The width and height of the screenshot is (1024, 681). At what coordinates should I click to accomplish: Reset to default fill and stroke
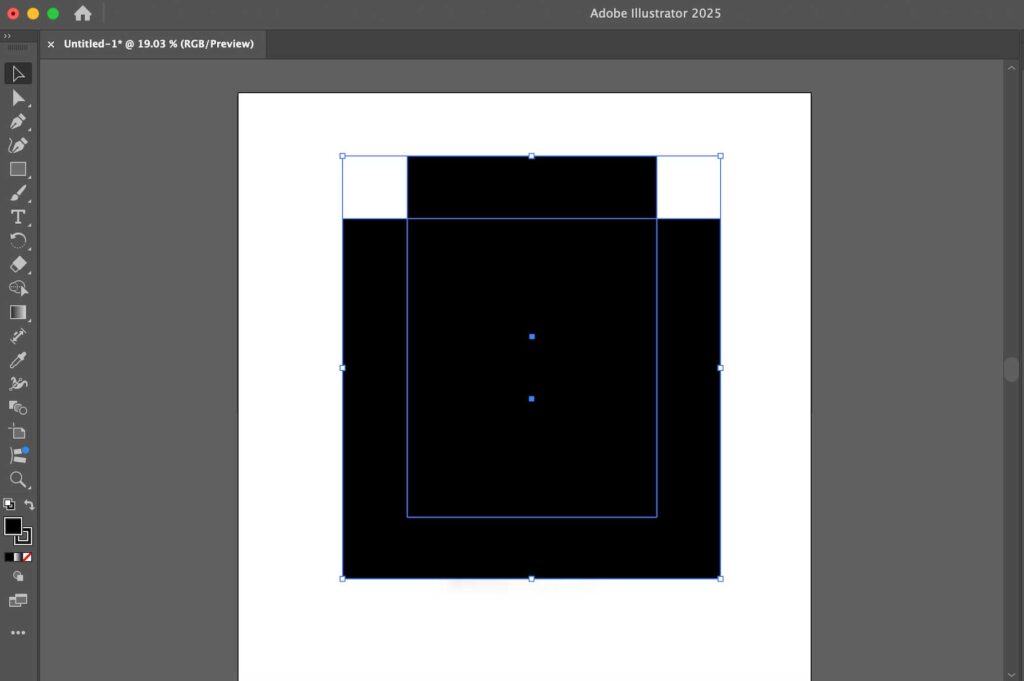click(8, 505)
